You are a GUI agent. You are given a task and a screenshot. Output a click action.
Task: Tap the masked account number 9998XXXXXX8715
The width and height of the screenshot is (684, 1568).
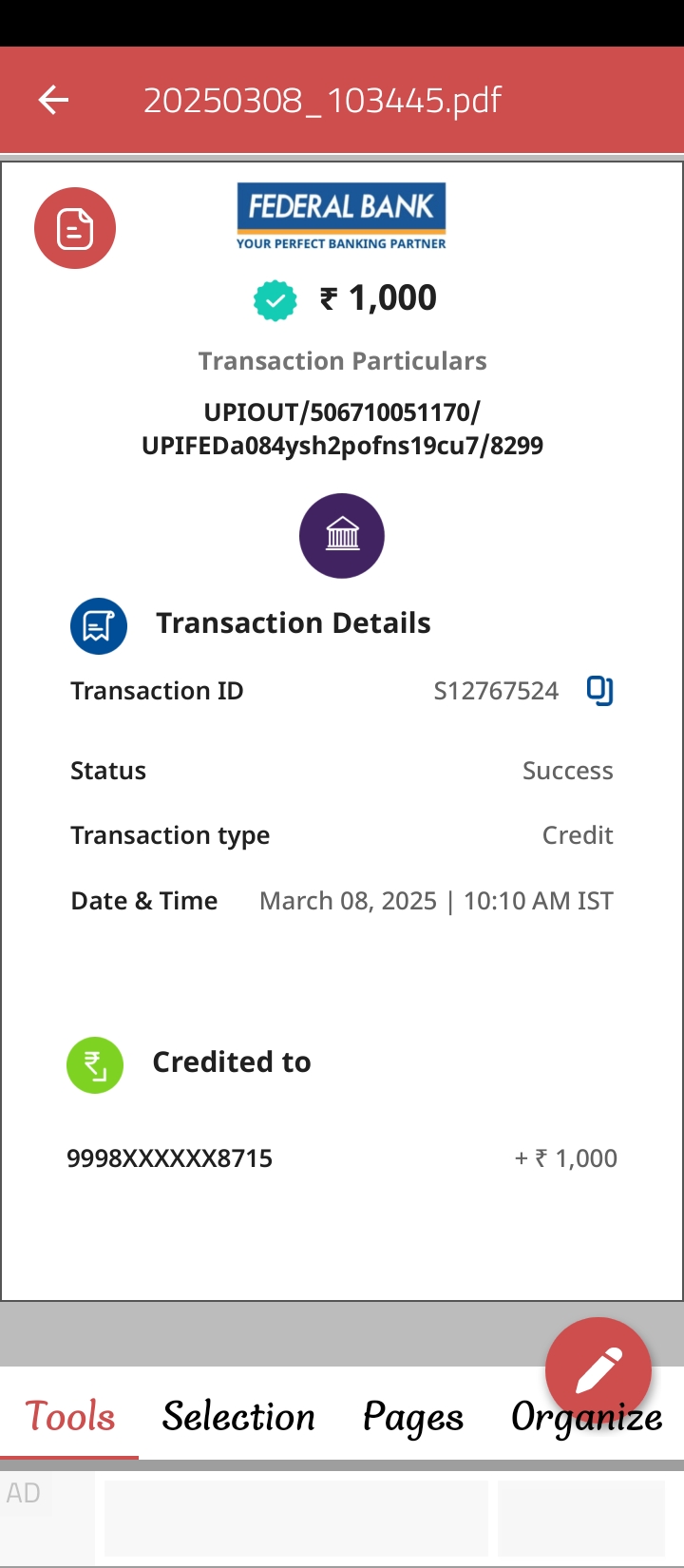coord(169,1158)
